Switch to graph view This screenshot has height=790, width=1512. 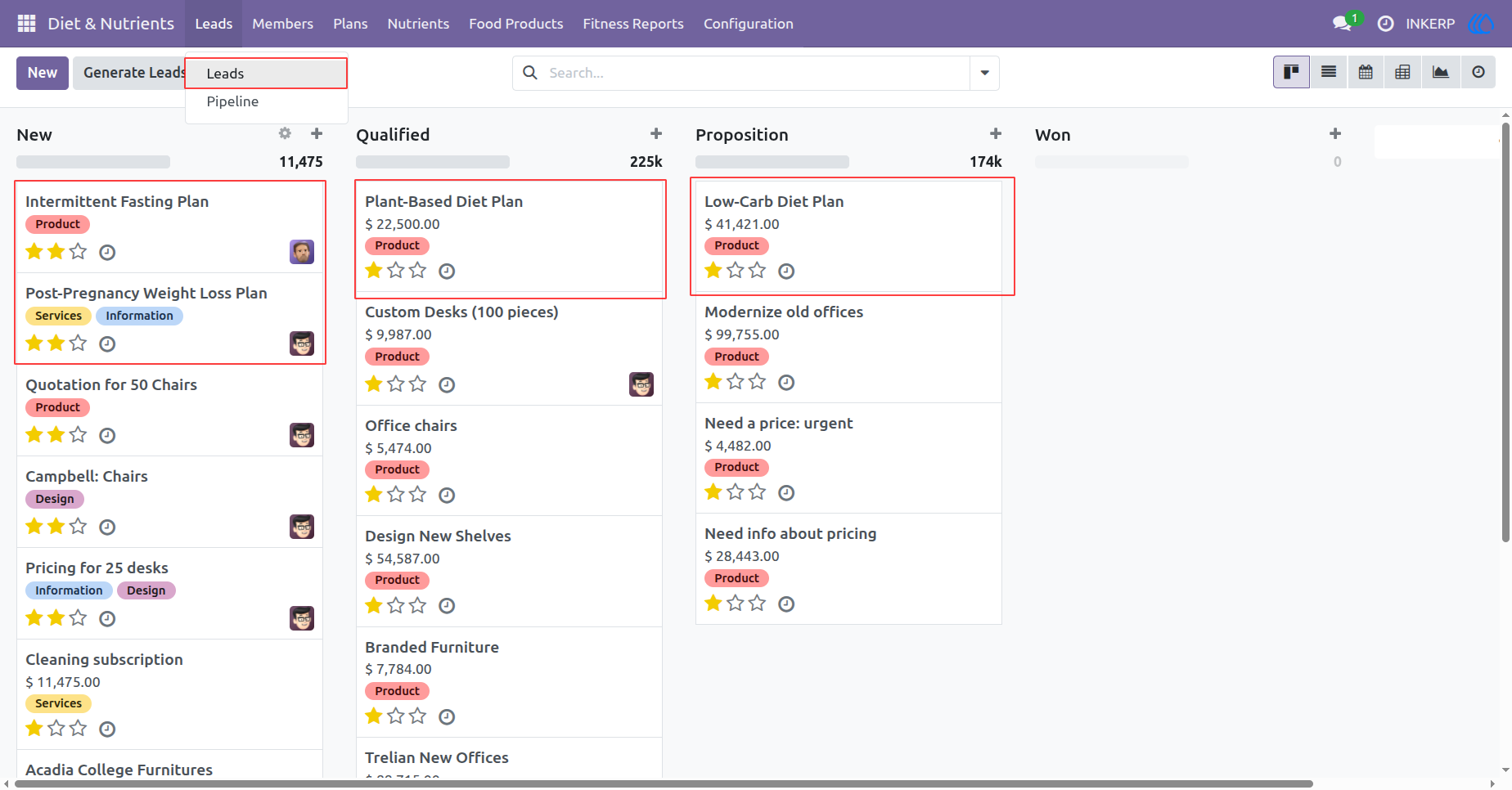tap(1440, 72)
